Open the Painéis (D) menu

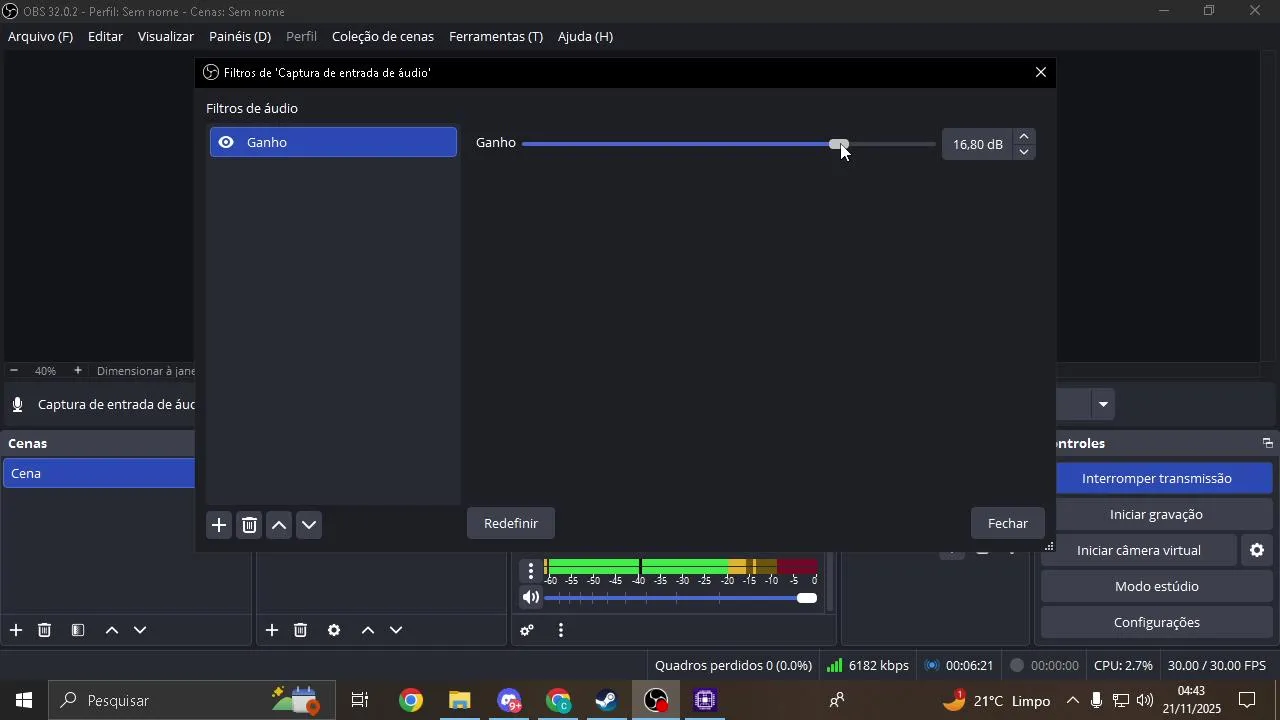click(x=240, y=36)
